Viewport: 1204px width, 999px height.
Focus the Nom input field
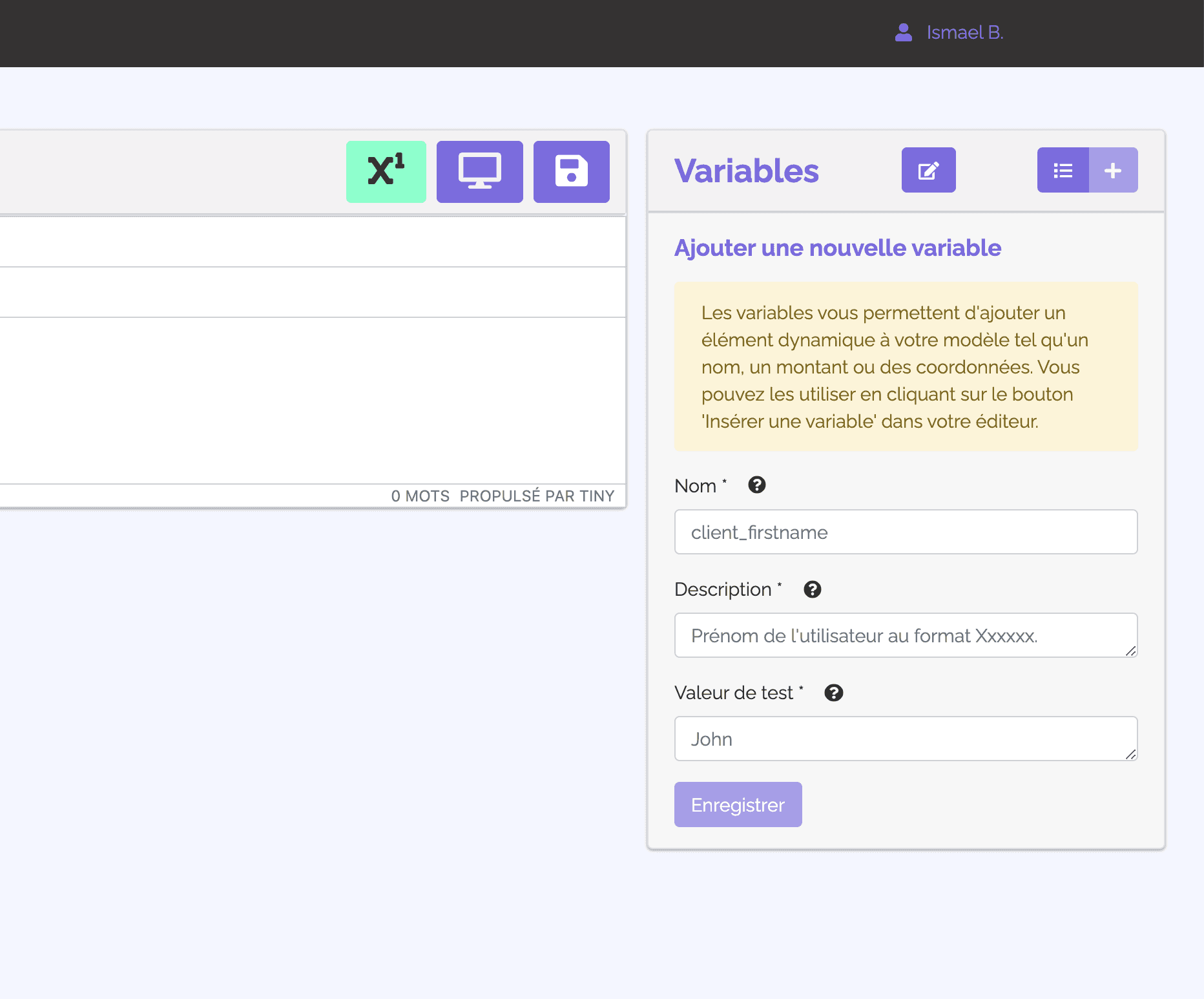[x=906, y=532]
